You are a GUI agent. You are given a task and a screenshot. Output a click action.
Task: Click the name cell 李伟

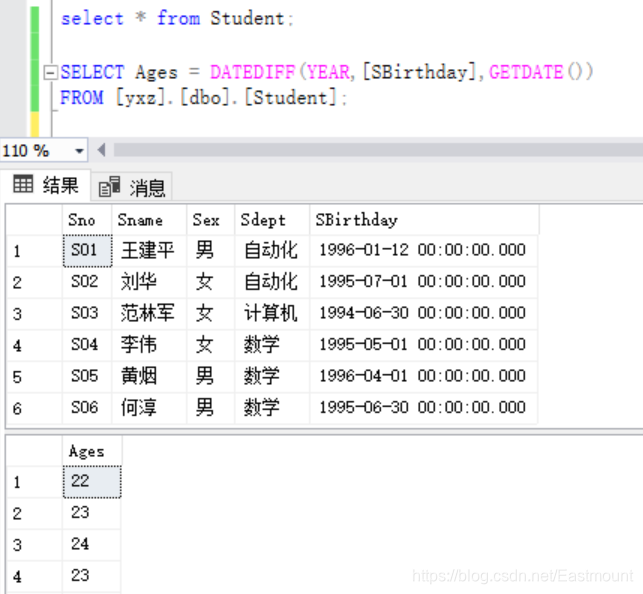[x=149, y=345]
